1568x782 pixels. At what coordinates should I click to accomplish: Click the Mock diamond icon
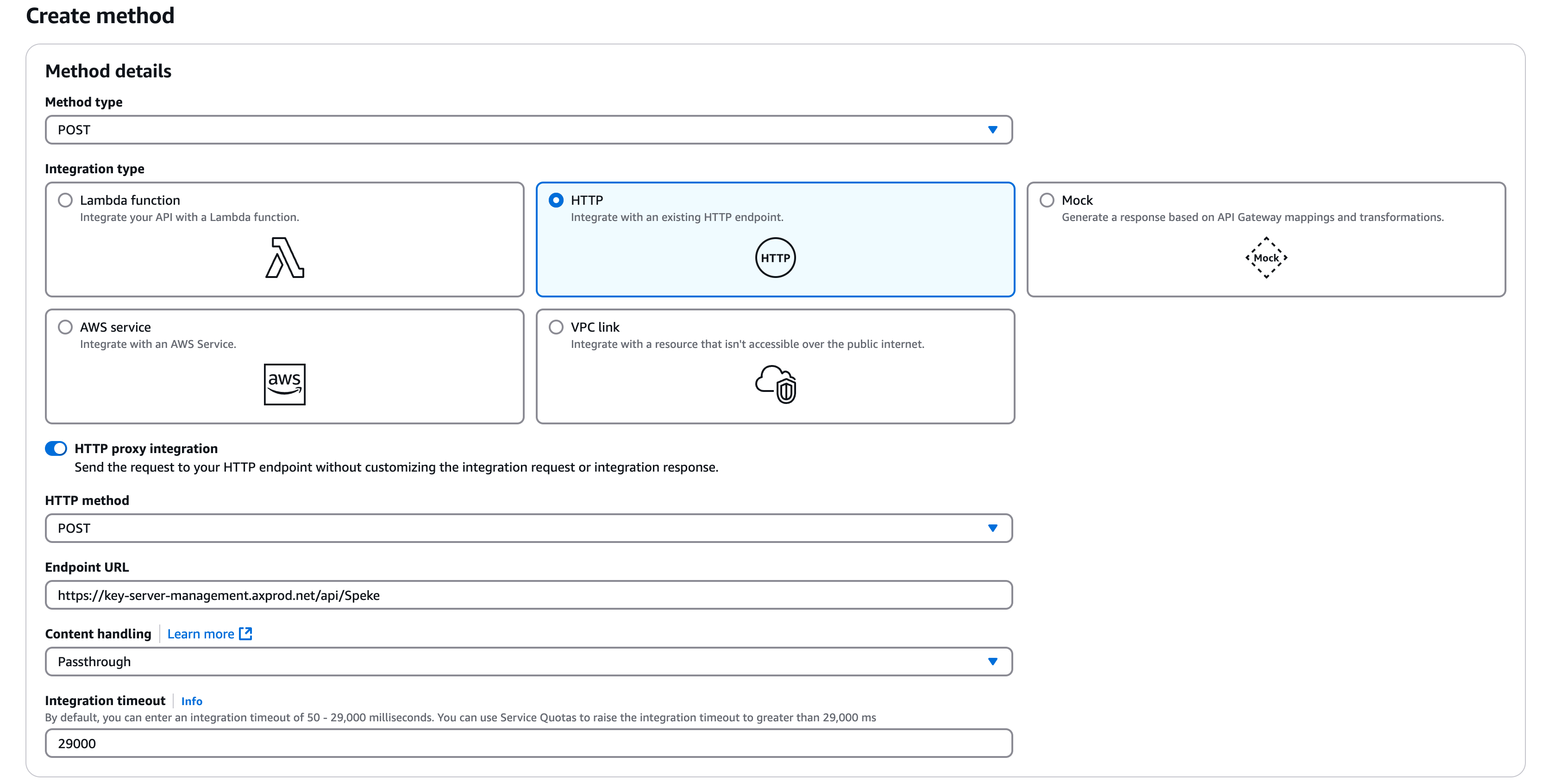[1266, 258]
